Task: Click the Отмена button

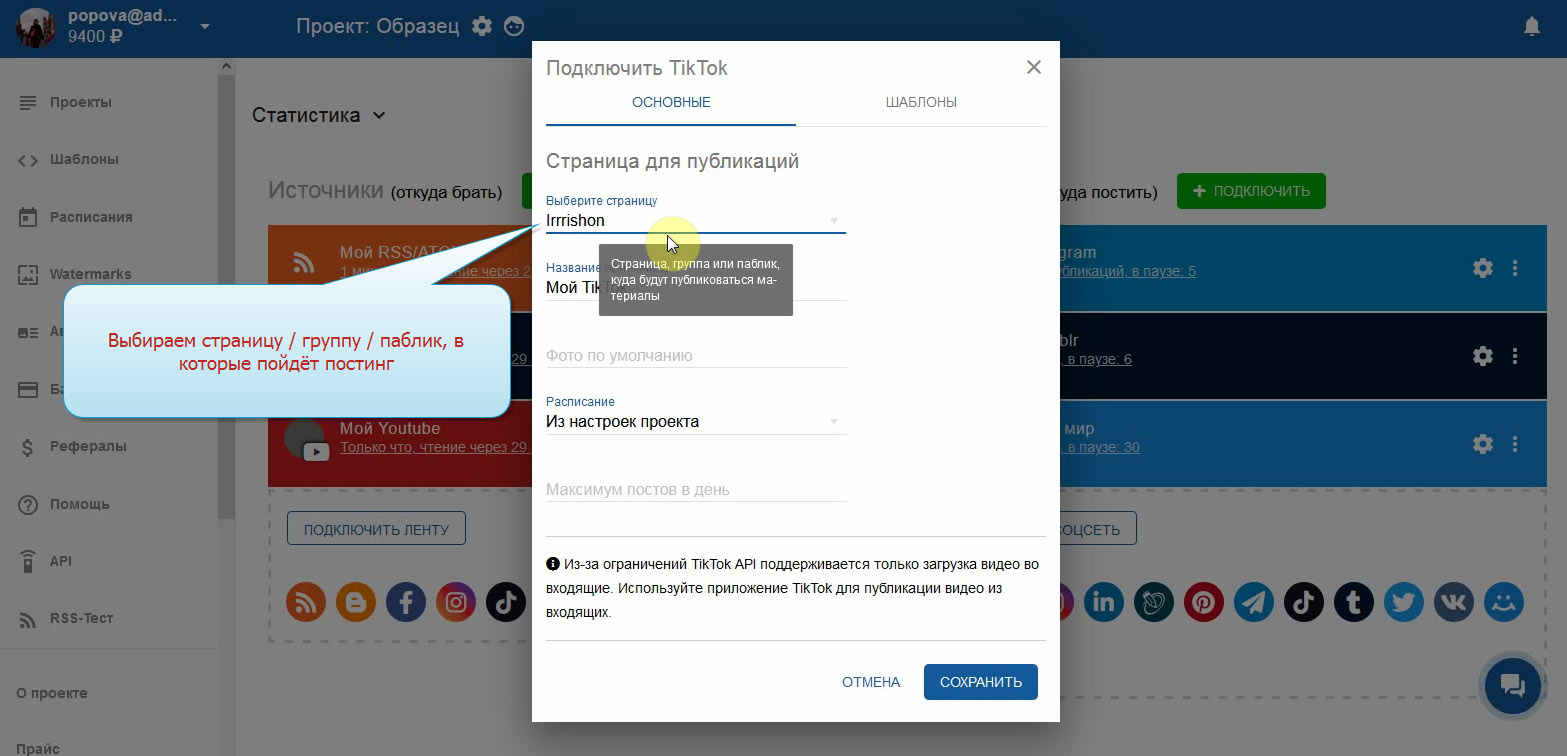Action: 871,682
